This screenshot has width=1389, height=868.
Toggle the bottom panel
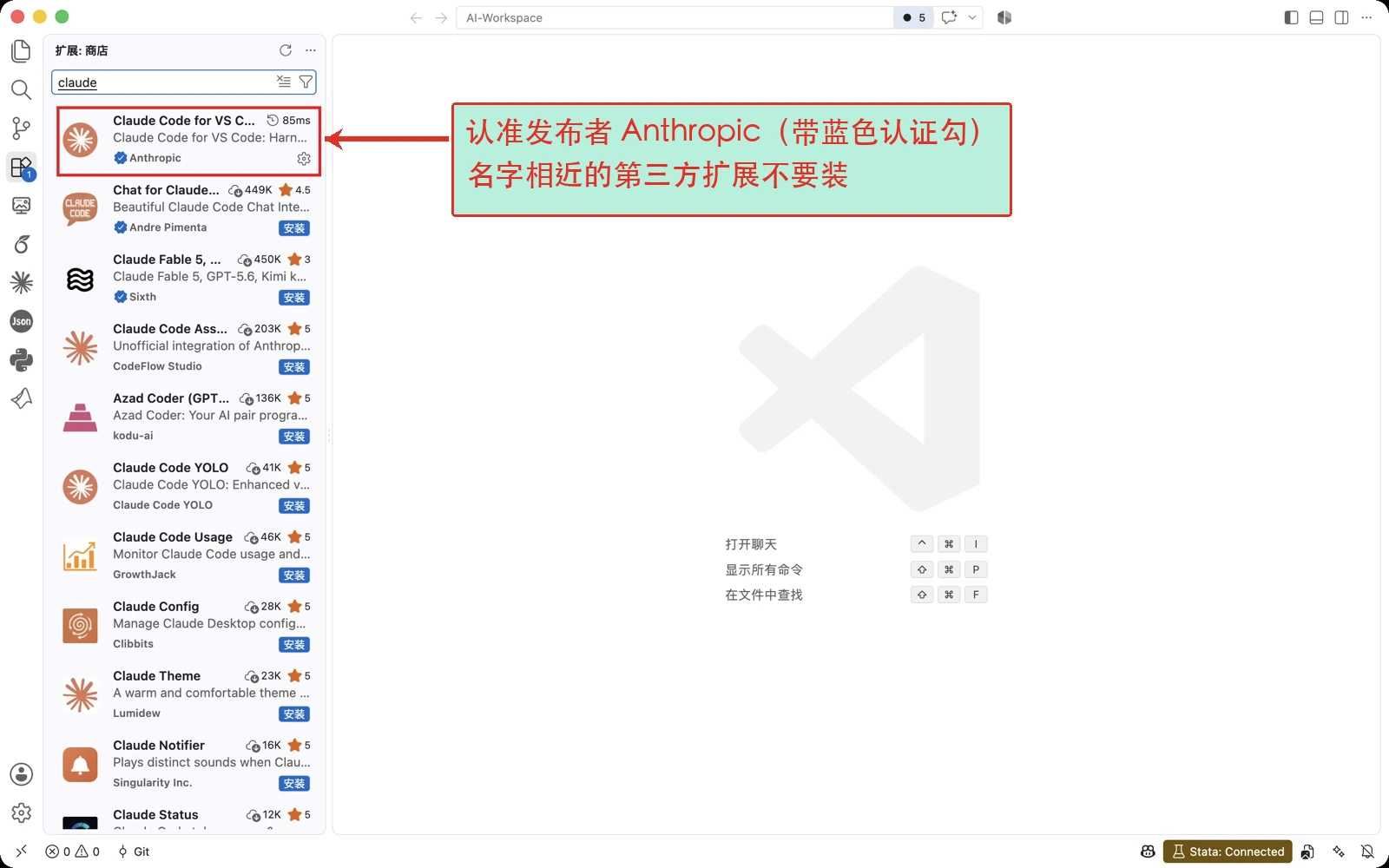point(1317,17)
